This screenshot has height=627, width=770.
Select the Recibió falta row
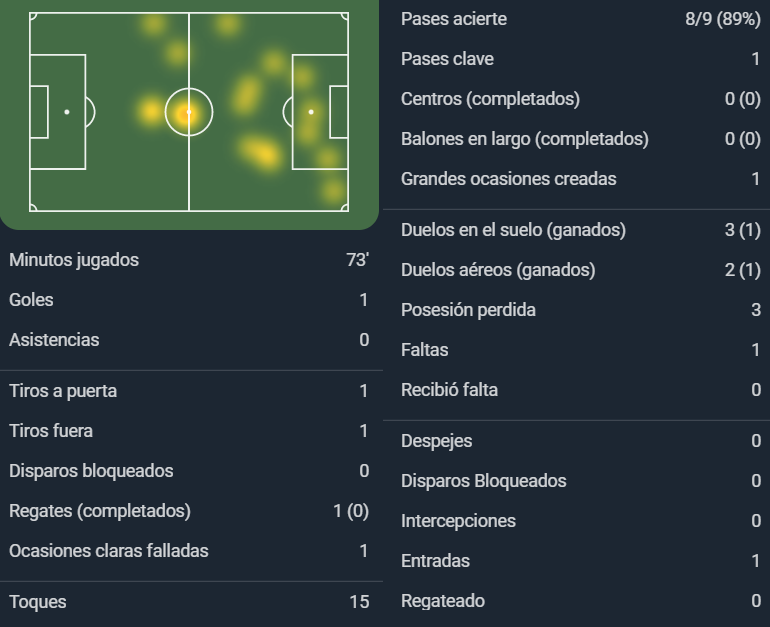click(x=581, y=390)
